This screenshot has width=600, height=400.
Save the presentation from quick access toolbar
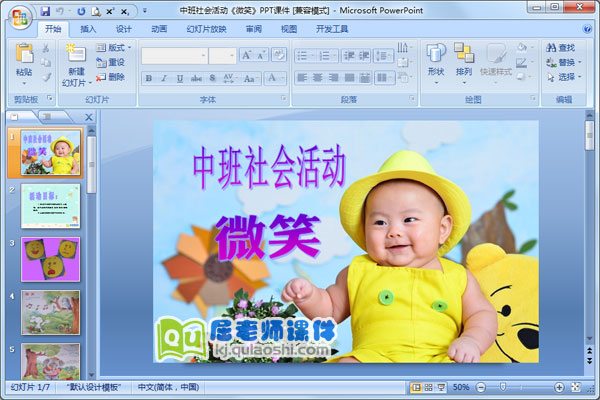pyautogui.click(x=45, y=11)
